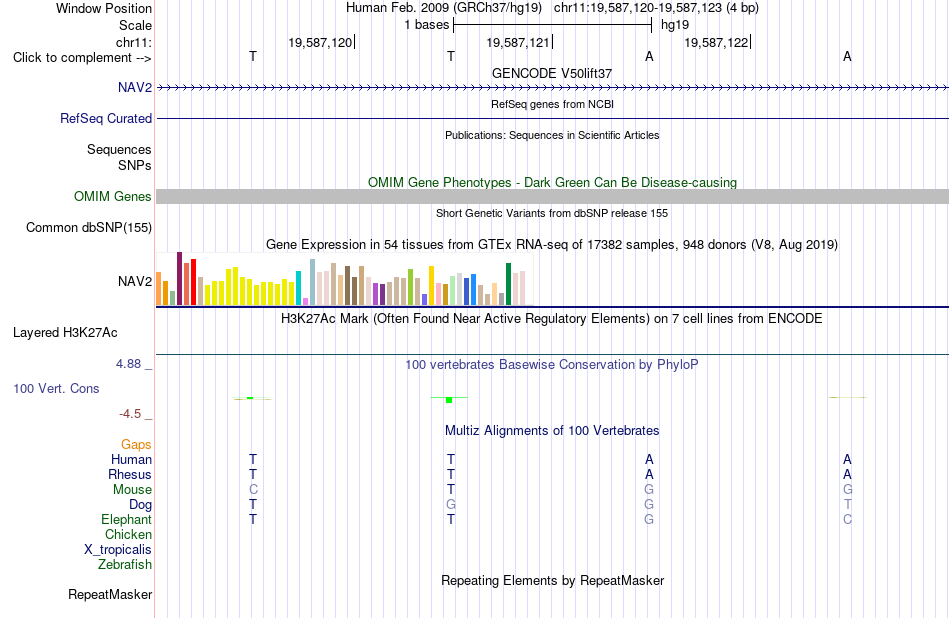The image size is (950, 618).
Task: Click the -4.5 PhyloP minimum value
Action: pos(130,414)
